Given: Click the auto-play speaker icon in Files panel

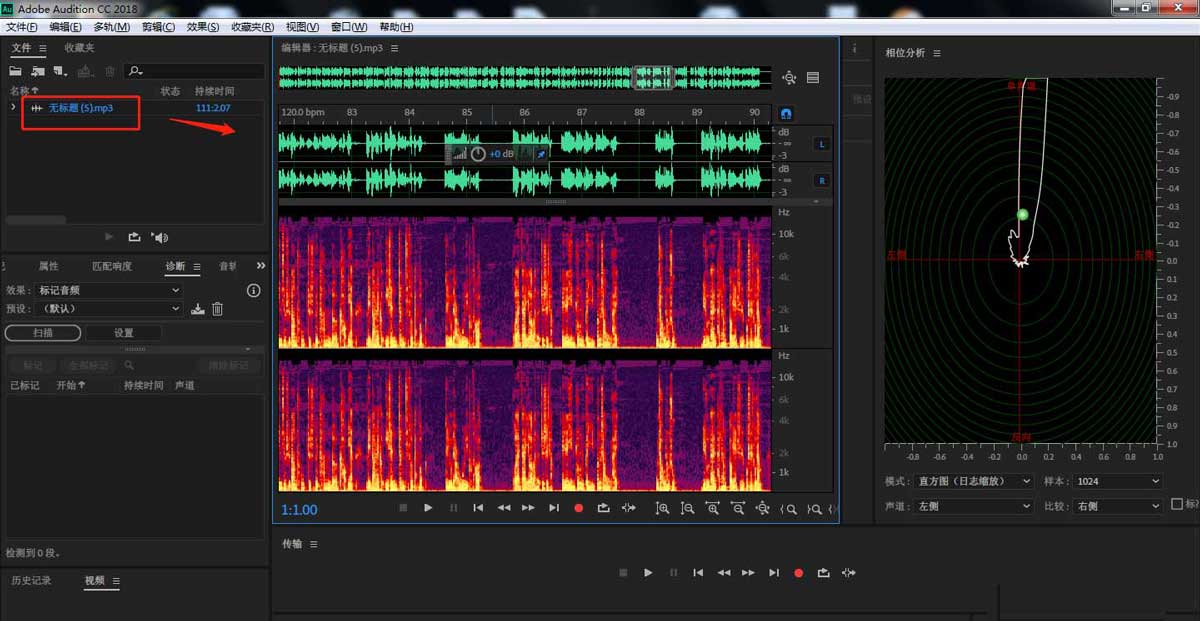Looking at the screenshot, I should (160, 237).
